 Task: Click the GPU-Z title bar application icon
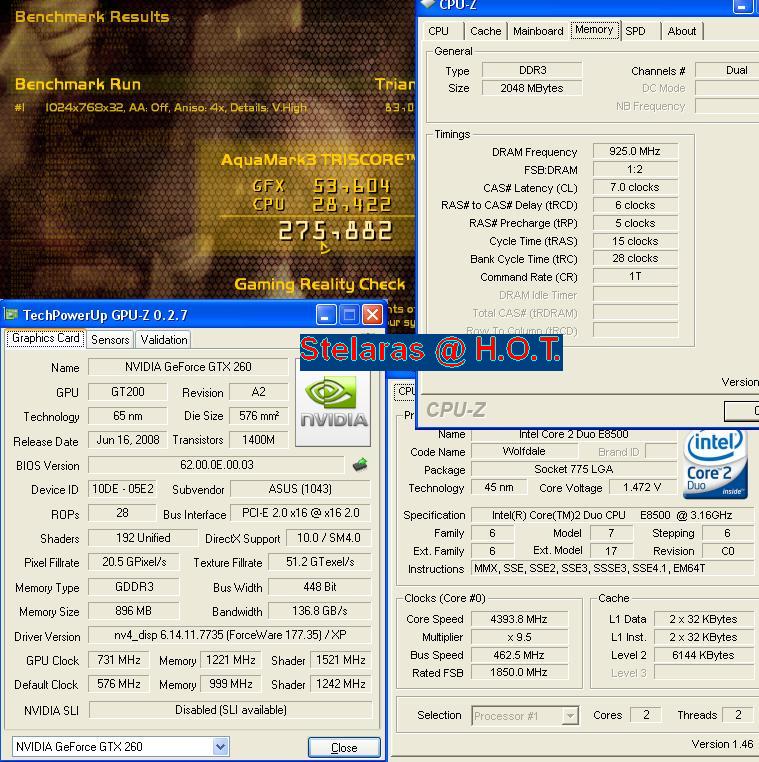coord(11,314)
